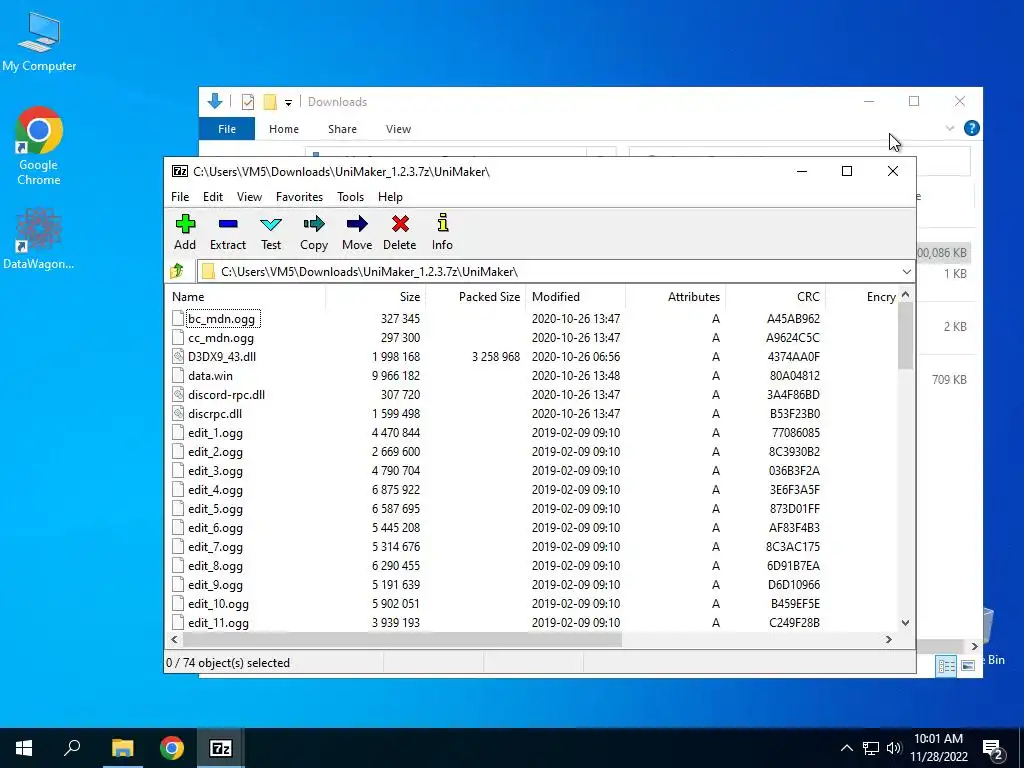Open the File menu in 7-Zip

[x=180, y=197]
